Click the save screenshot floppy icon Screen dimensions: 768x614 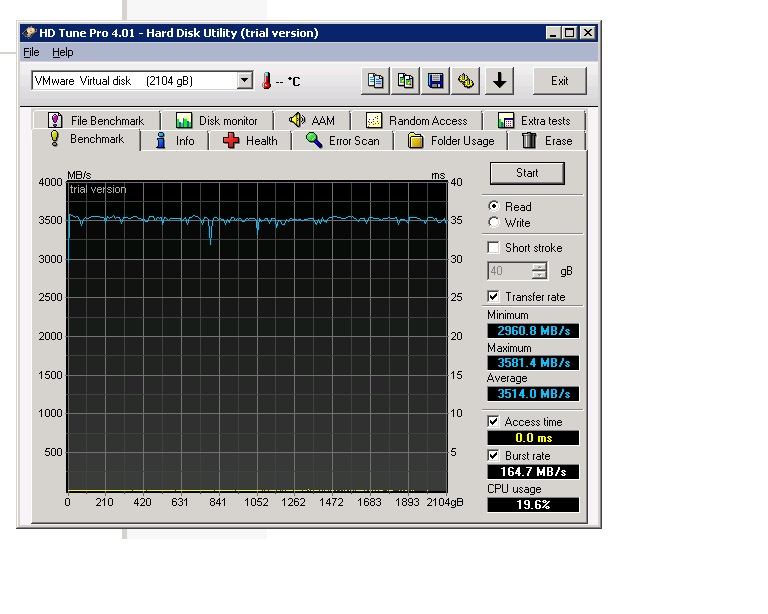[435, 81]
